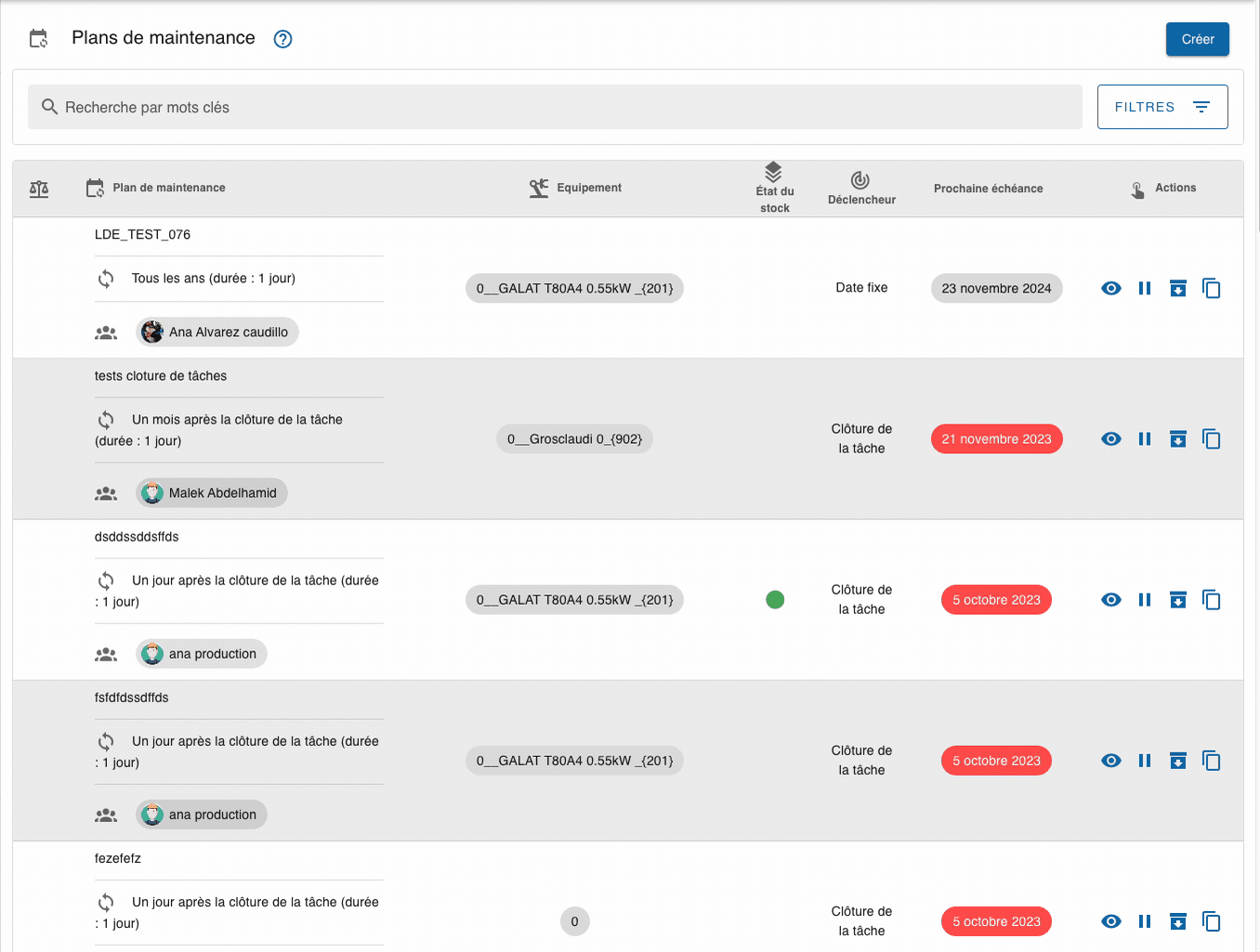
Task: View the LDE_TEST_076 plan via eye icon
Action: coord(1110,288)
